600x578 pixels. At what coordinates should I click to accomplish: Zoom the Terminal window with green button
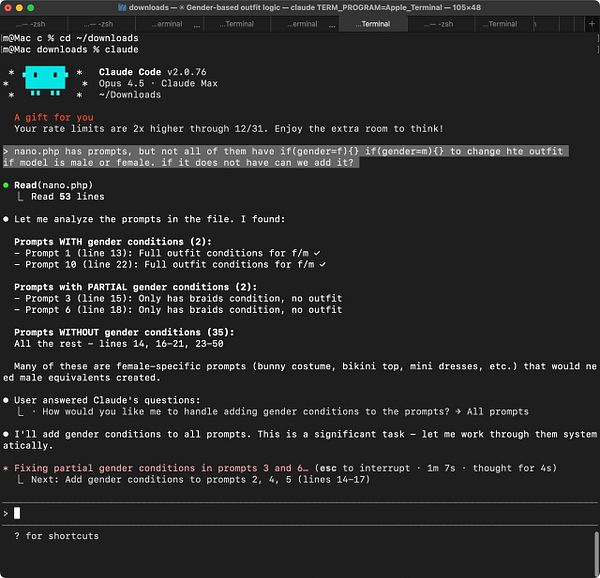click(x=31, y=8)
